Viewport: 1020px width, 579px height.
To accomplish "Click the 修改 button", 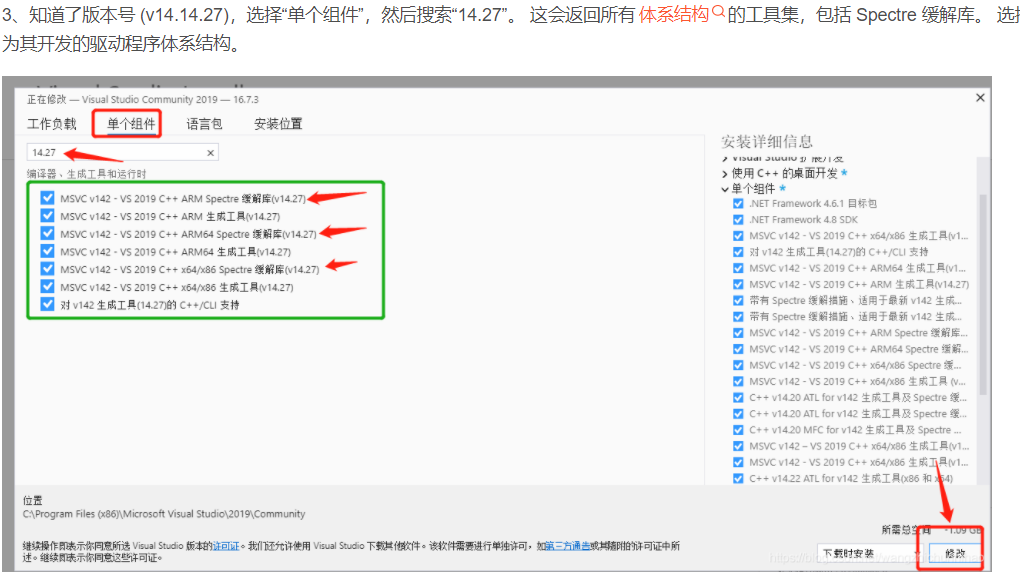I will pos(955,554).
